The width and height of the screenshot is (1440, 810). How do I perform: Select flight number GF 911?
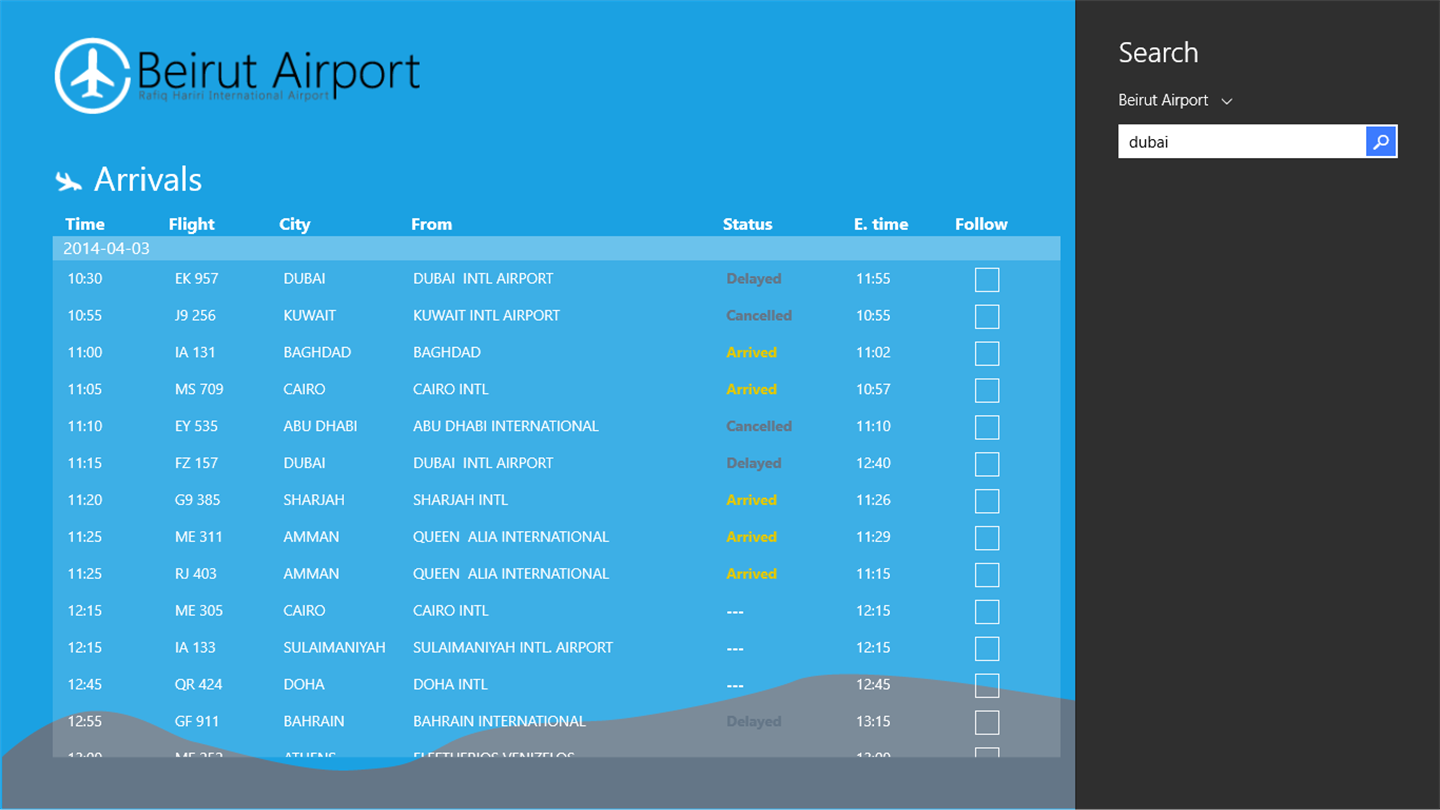tap(196, 722)
